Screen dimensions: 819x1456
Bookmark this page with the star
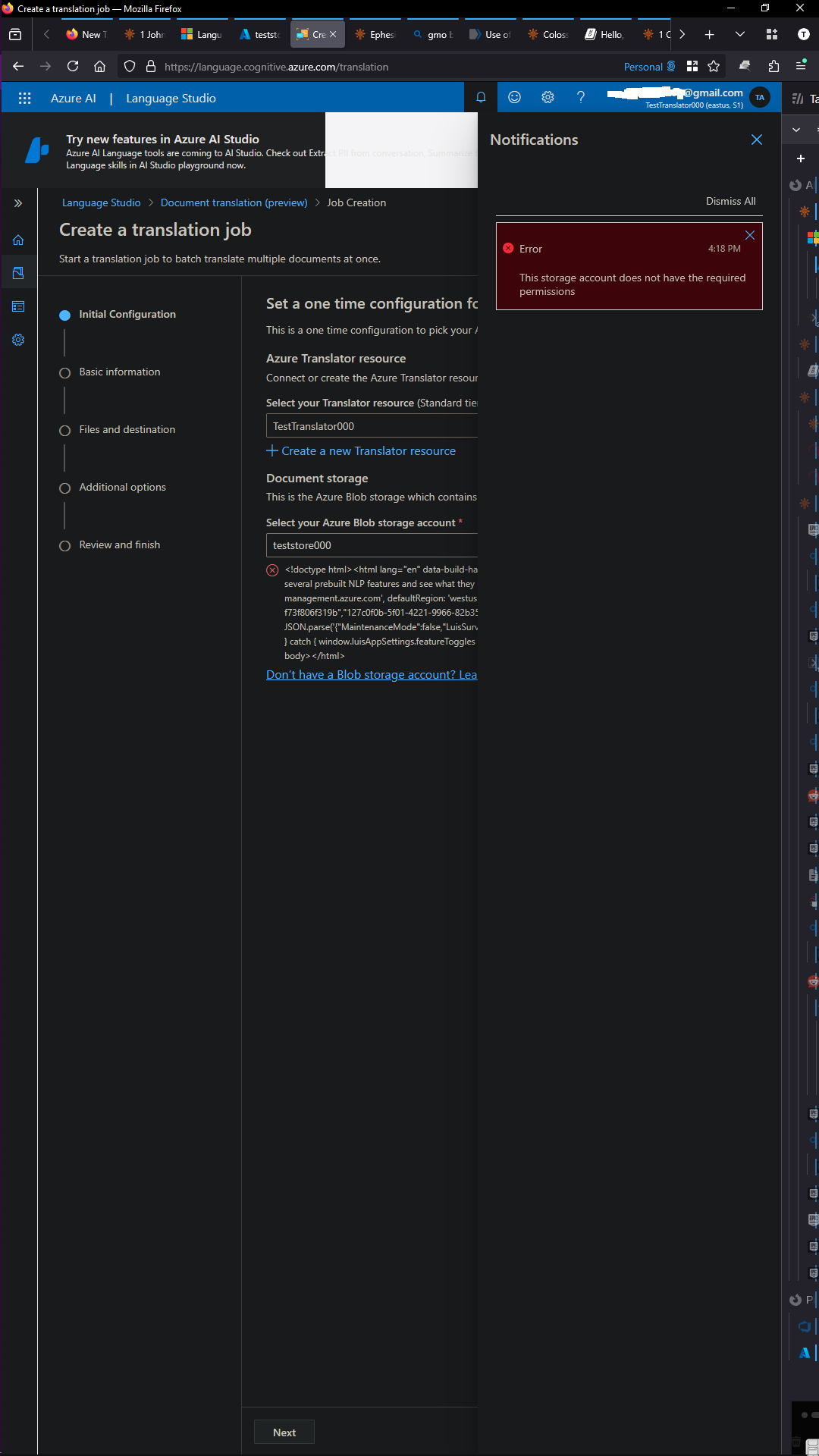pos(714,66)
